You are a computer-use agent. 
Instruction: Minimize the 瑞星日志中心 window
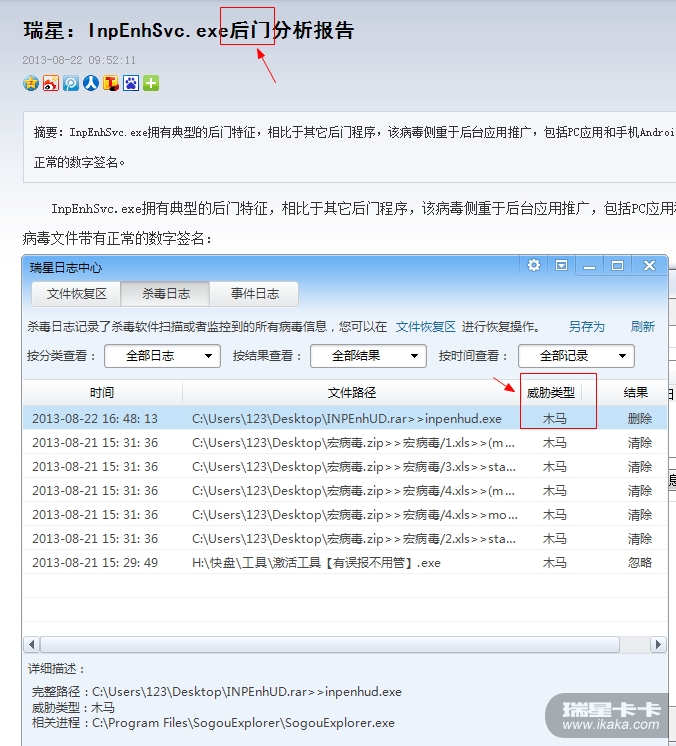tap(590, 265)
